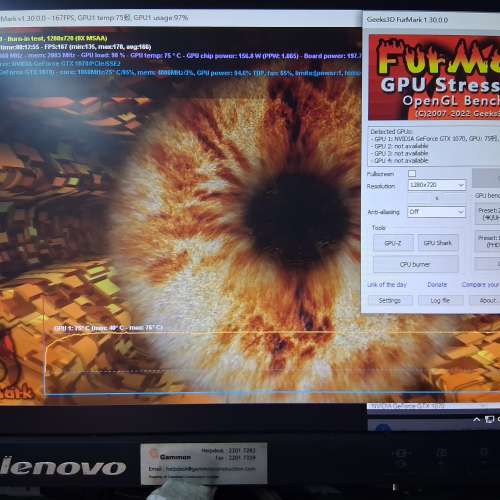Click the Geeks3D FurMark 1.30.0.0 title bar
The width and height of the screenshot is (500, 500).
[432, 20]
